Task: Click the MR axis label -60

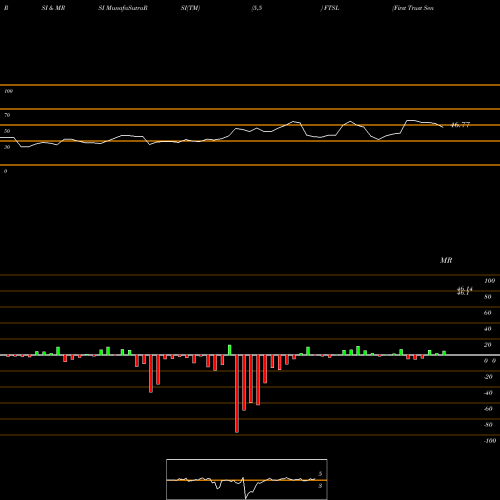Action: coord(488,409)
